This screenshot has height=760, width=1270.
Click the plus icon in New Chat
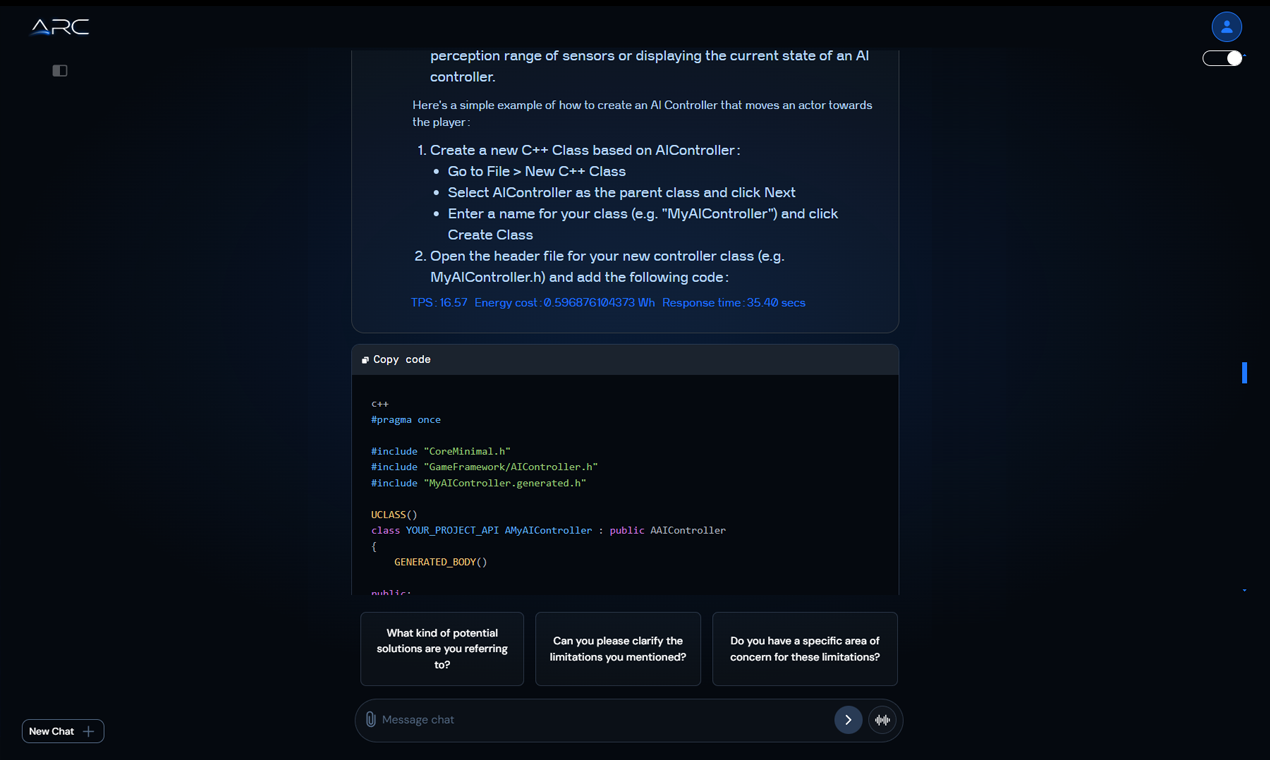[x=88, y=731]
